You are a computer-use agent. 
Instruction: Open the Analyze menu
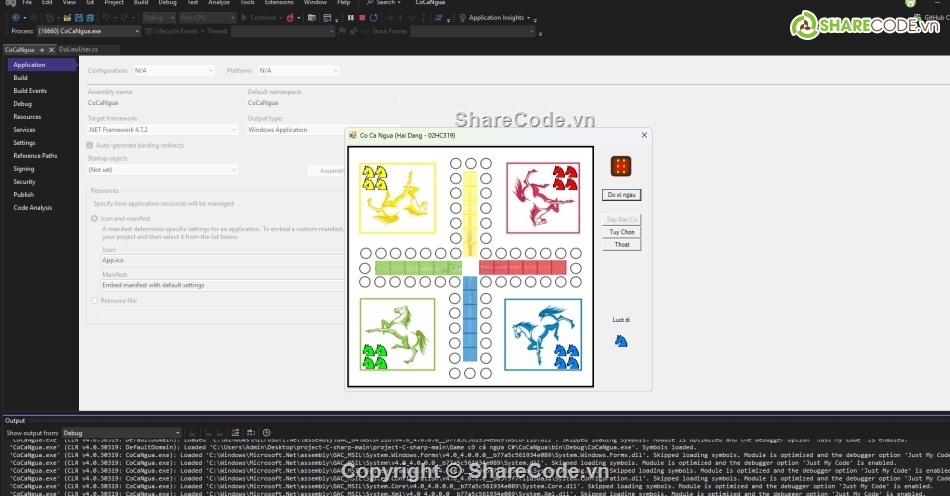[x=219, y=3]
